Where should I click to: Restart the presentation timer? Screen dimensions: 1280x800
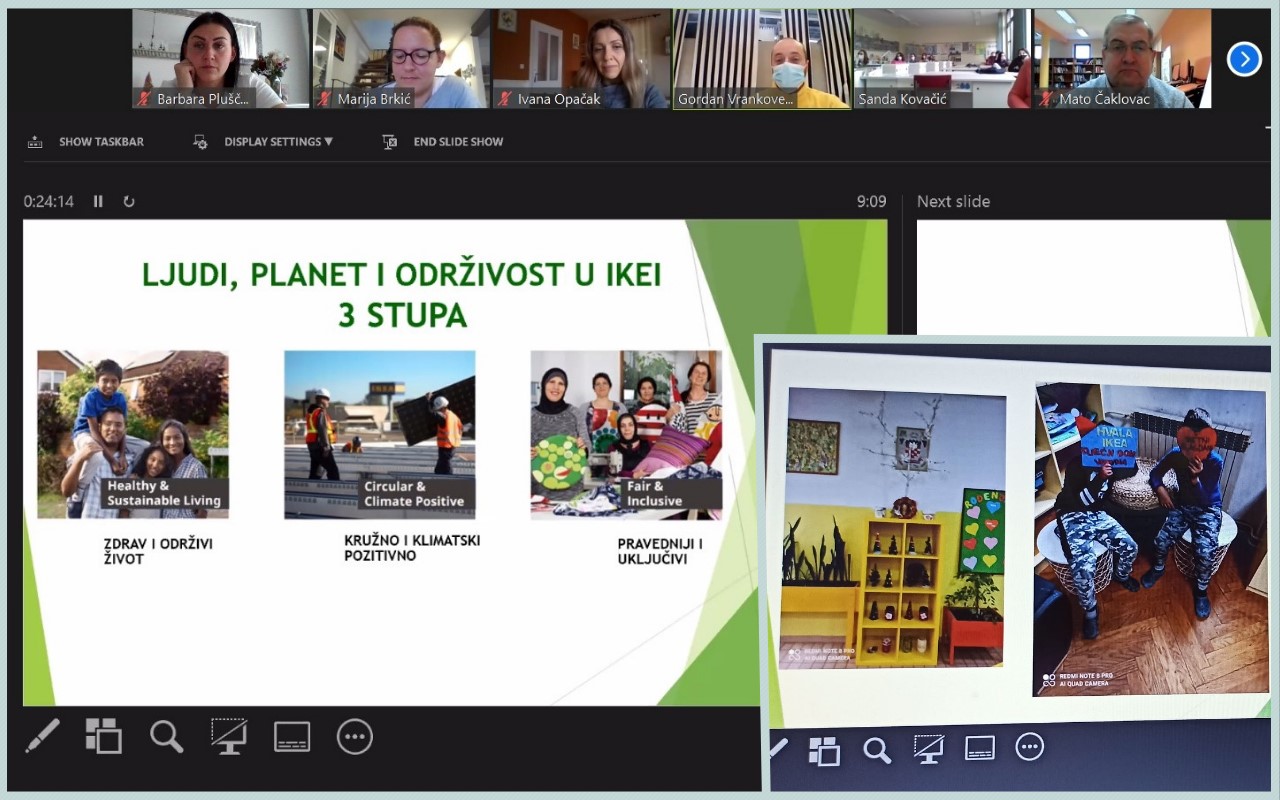coord(129,201)
